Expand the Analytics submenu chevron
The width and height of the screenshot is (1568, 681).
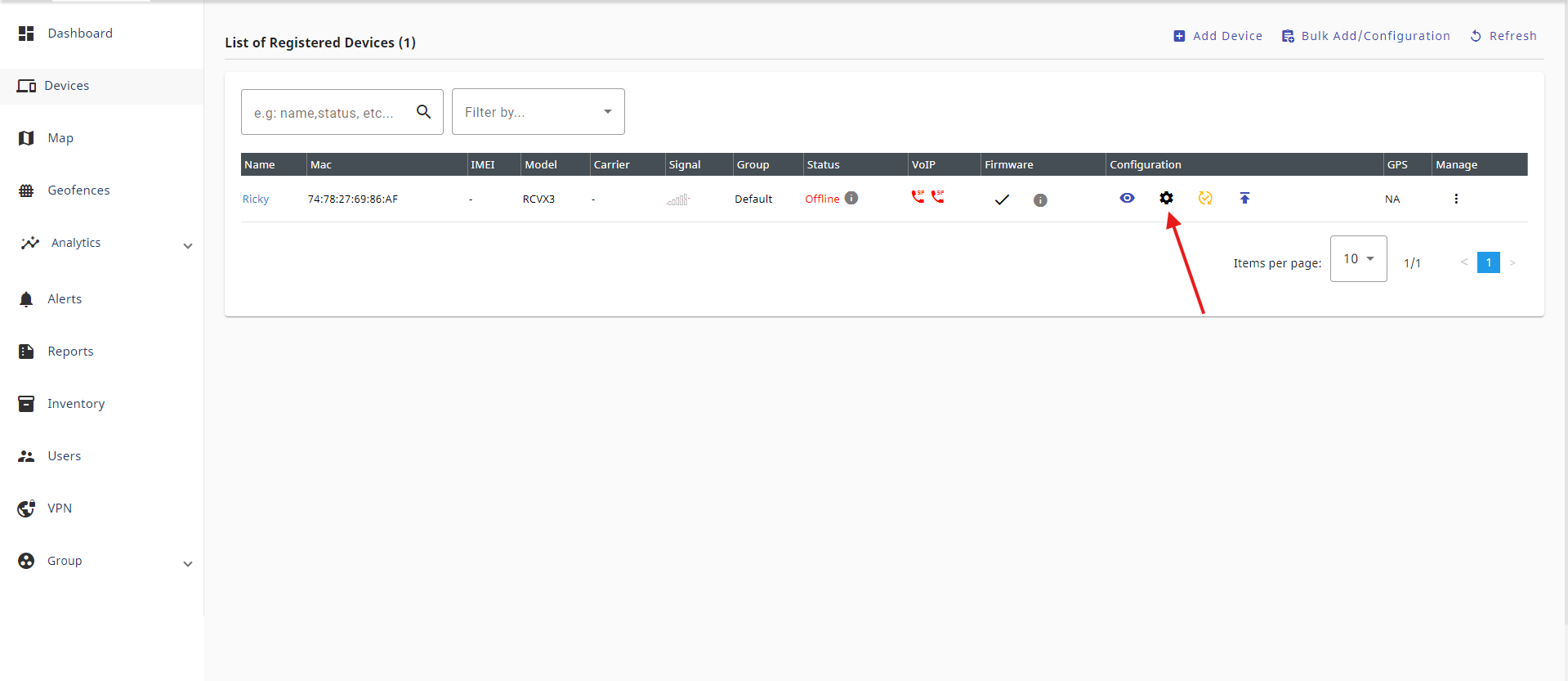188,245
